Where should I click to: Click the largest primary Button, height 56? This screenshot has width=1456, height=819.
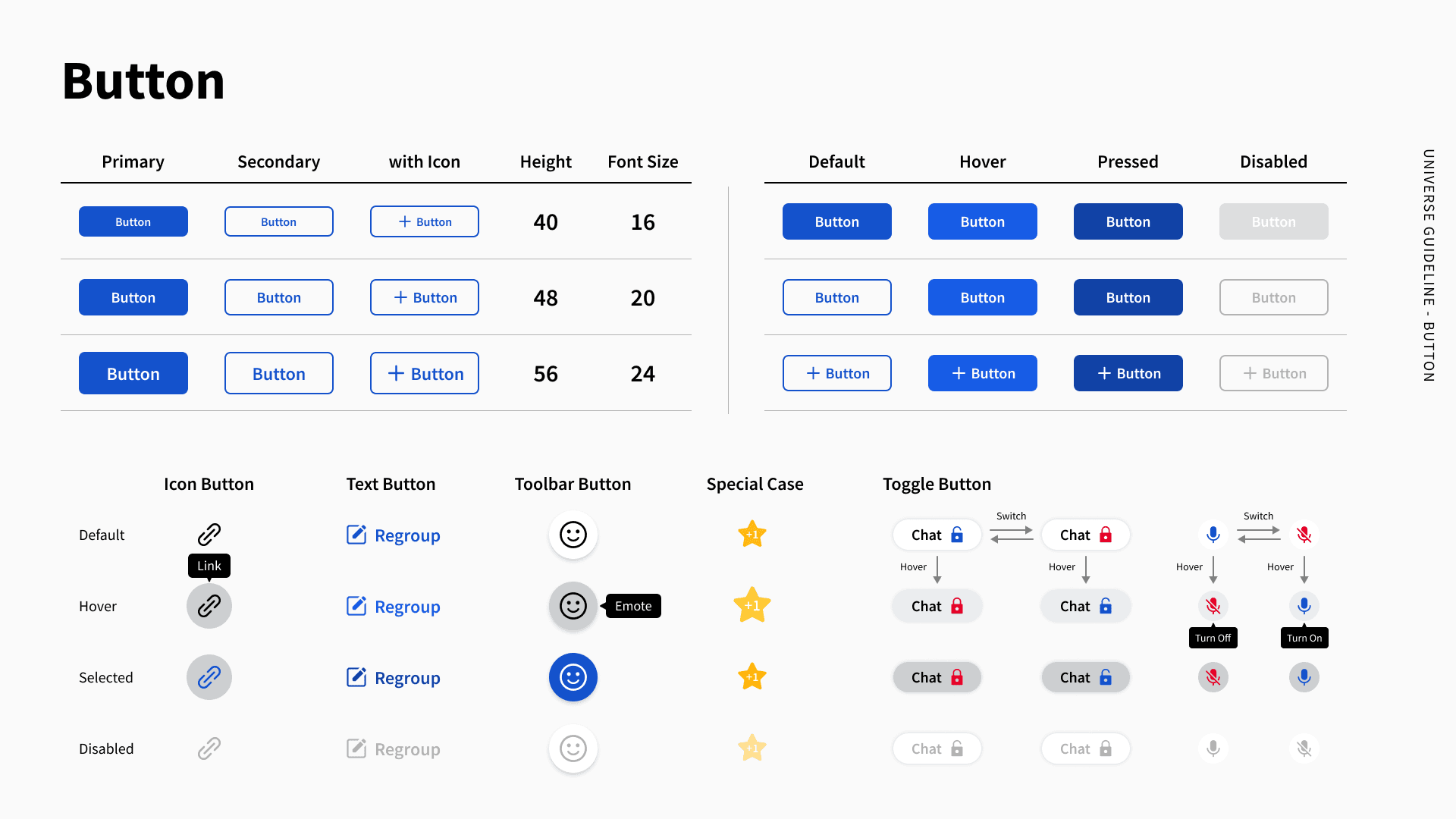[x=133, y=373]
